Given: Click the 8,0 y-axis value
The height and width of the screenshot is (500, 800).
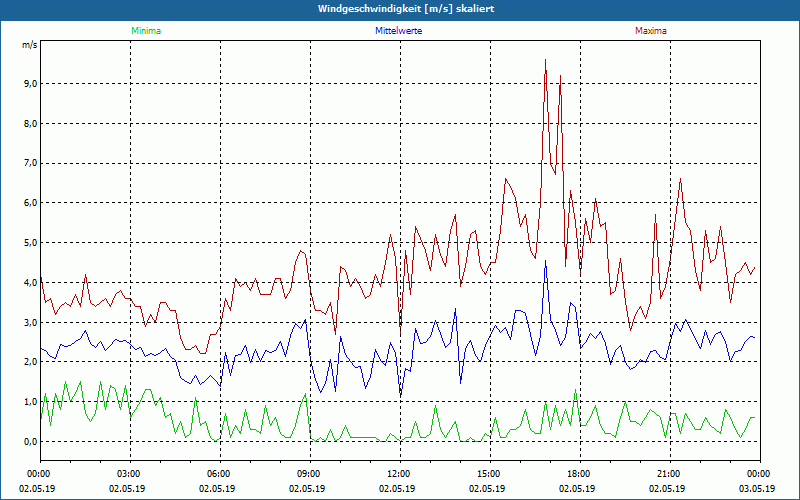Looking at the screenshot, I should point(31,123).
